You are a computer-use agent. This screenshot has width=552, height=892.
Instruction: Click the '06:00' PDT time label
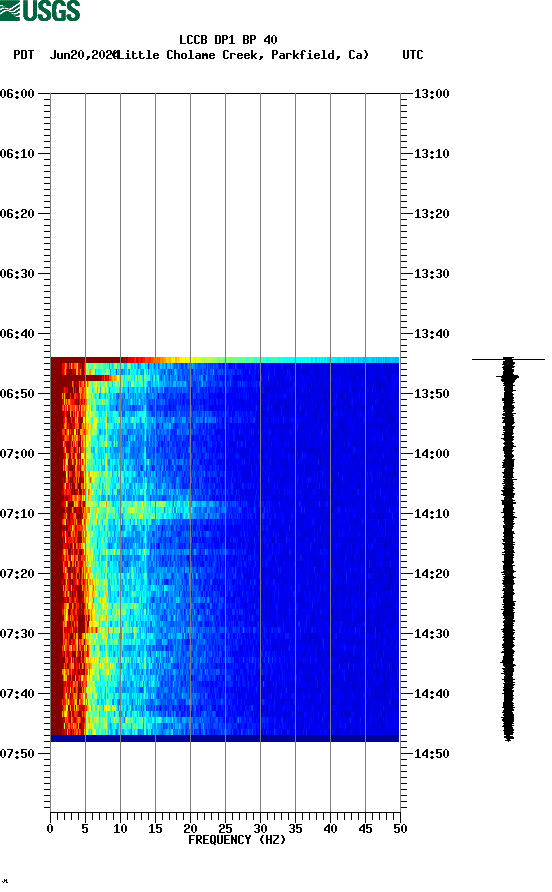coord(17,94)
